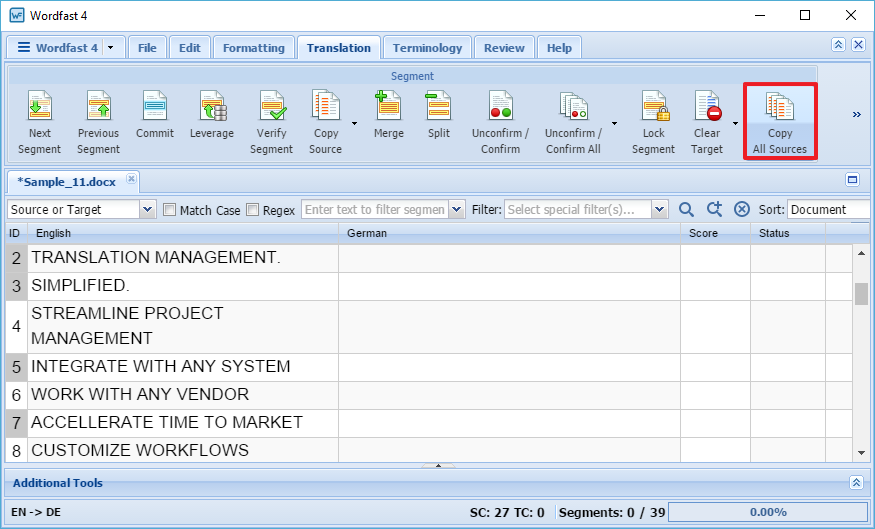Open the Review tab

click(504, 48)
